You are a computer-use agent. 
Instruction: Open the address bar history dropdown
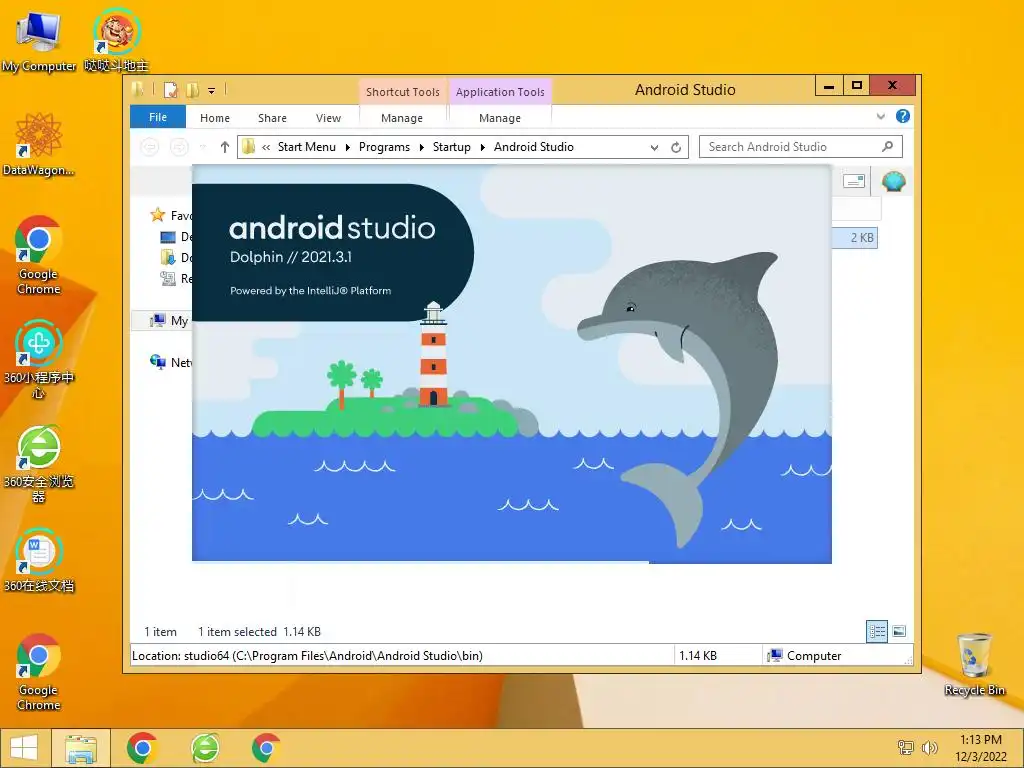[x=654, y=148]
